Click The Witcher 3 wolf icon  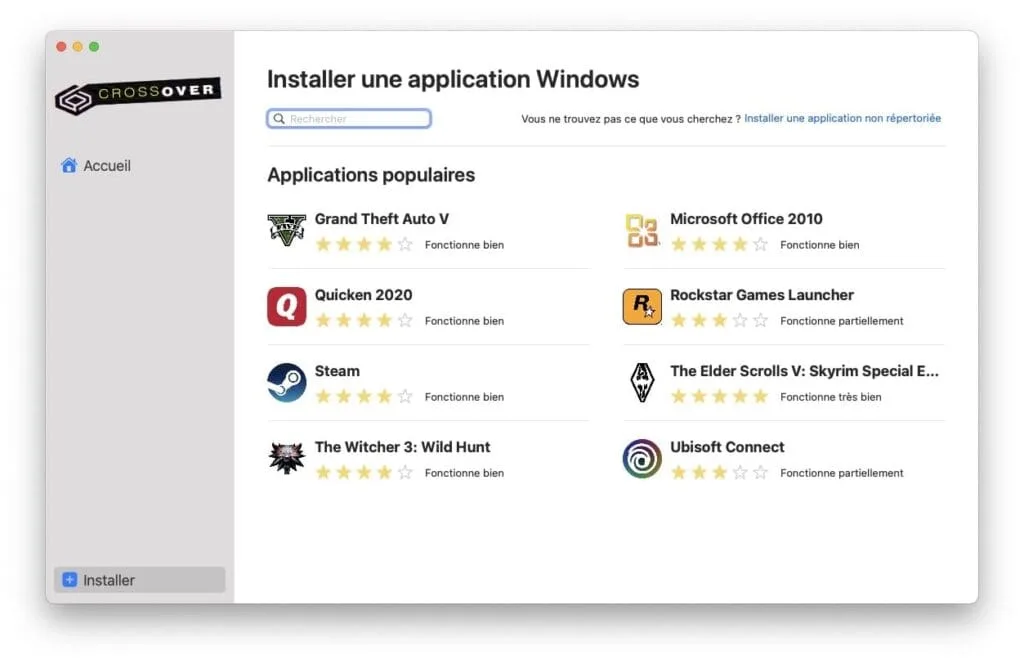pyautogui.click(x=286, y=458)
